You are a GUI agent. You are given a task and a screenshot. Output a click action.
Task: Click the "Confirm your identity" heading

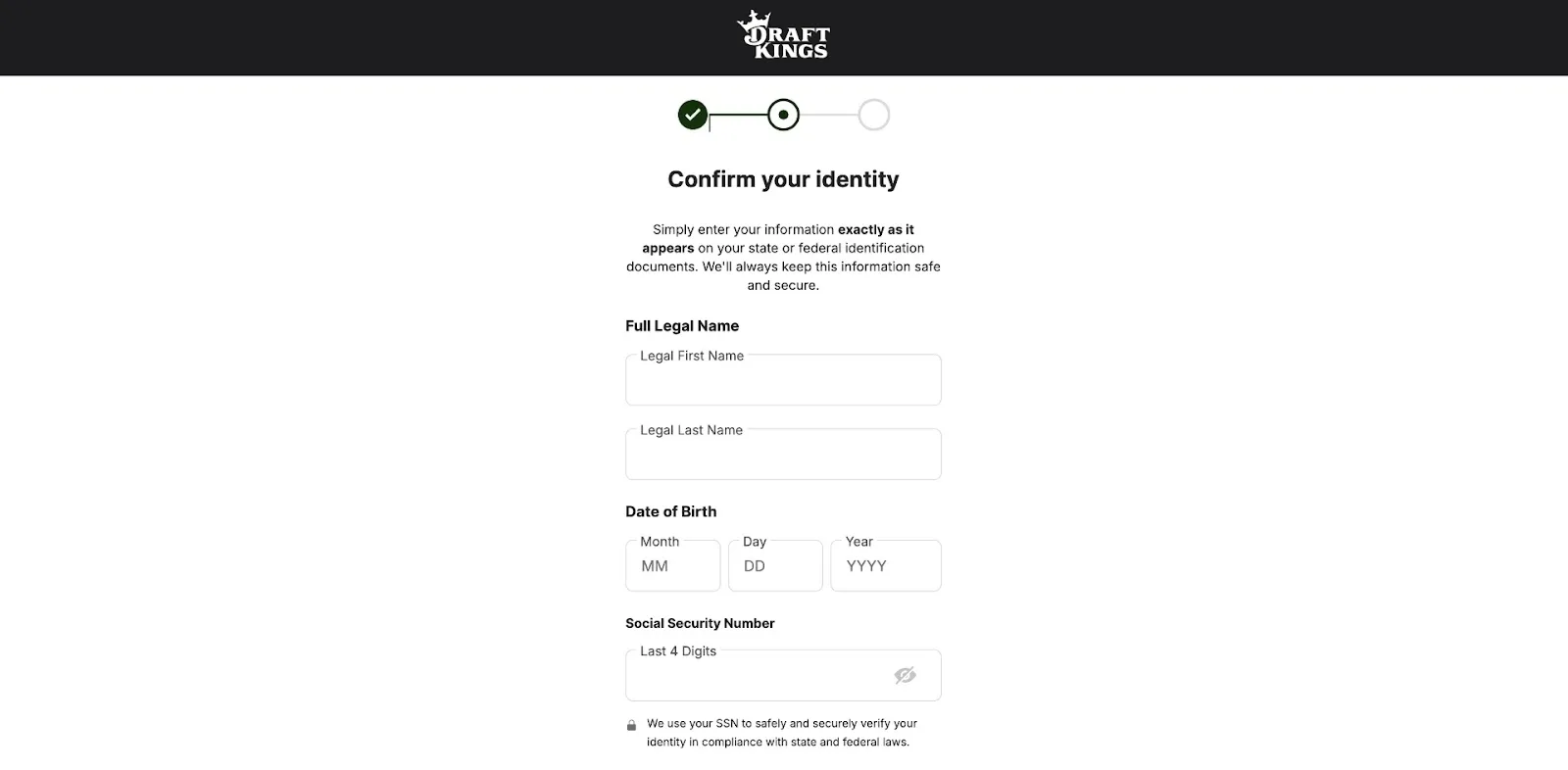click(x=783, y=179)
